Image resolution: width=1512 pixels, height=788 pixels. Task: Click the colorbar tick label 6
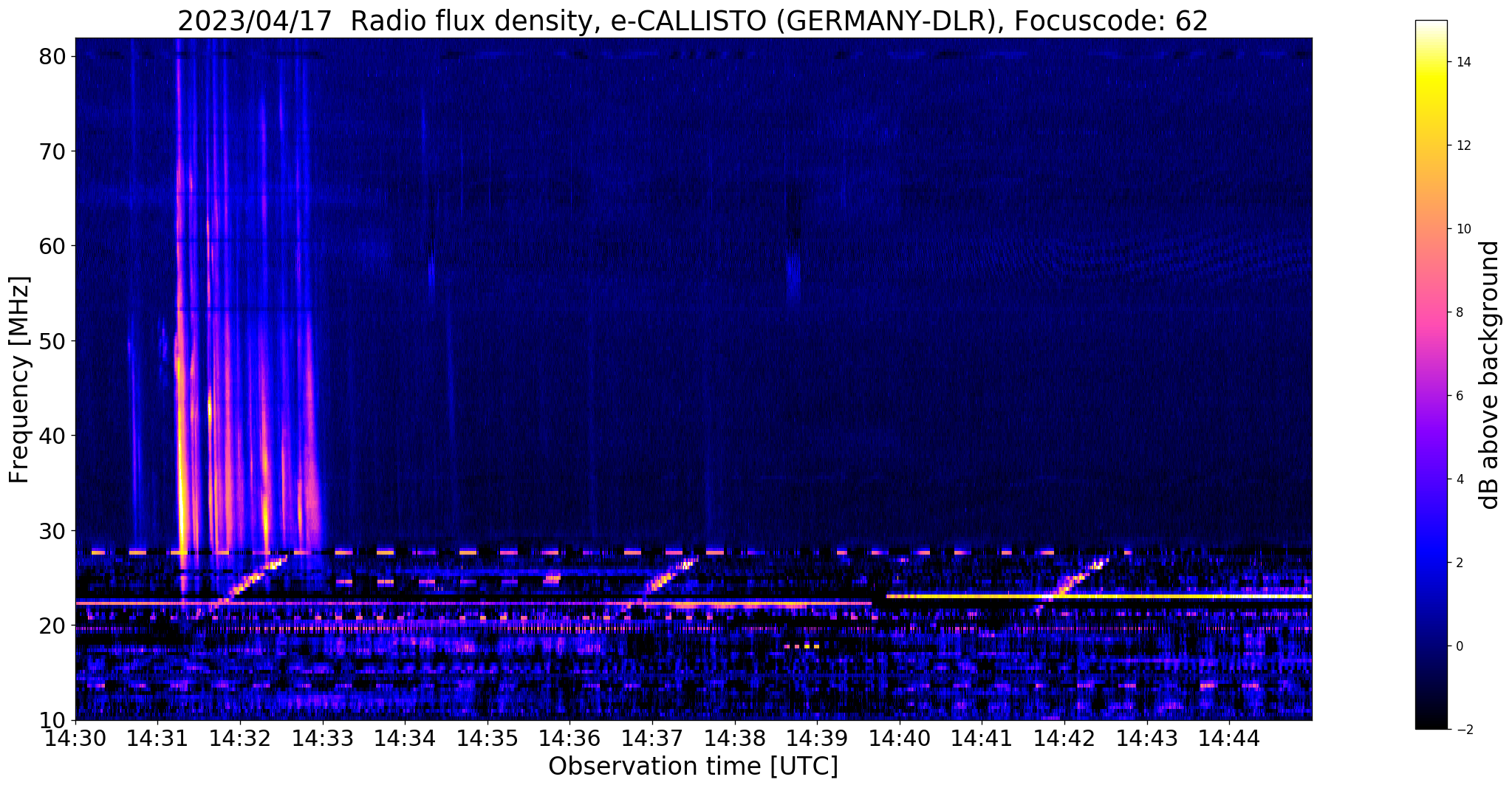click(1459, 396)
